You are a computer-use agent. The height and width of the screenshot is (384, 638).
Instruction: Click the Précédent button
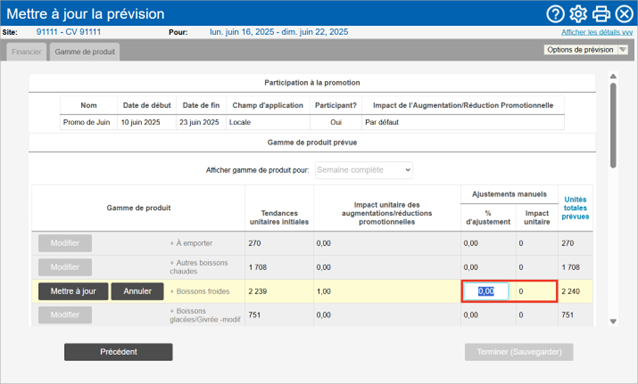pyautogui.click(x=118, y=352)
